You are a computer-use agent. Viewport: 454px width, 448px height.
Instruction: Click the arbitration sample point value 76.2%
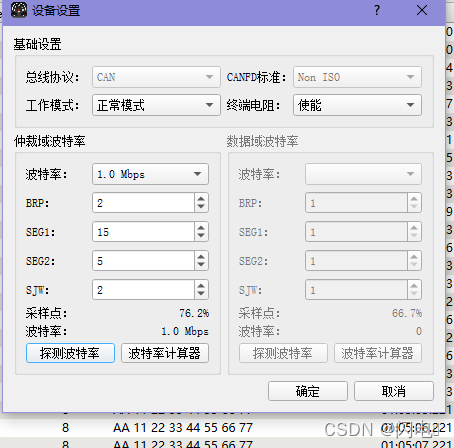pos(194,313)
